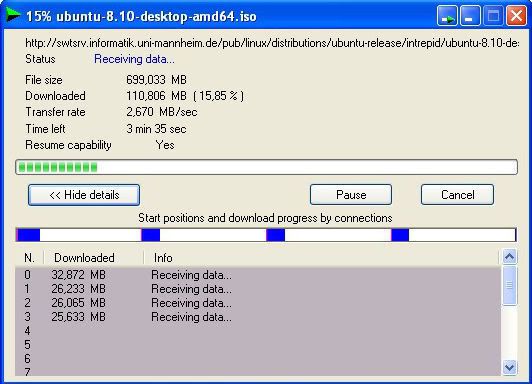Minimize the download window
The image size is (532, 384).
click(470, 16)
